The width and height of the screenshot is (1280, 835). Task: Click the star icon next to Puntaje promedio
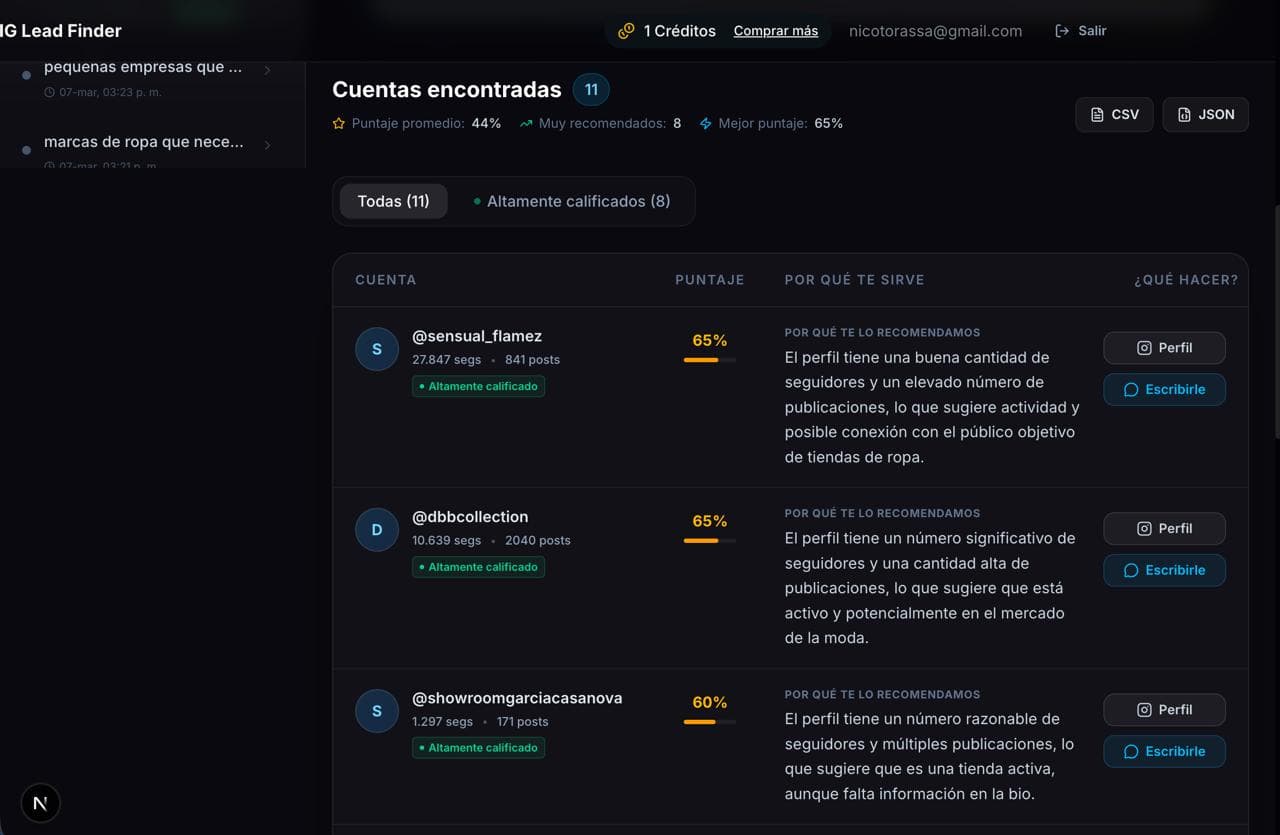pos(339,123)
